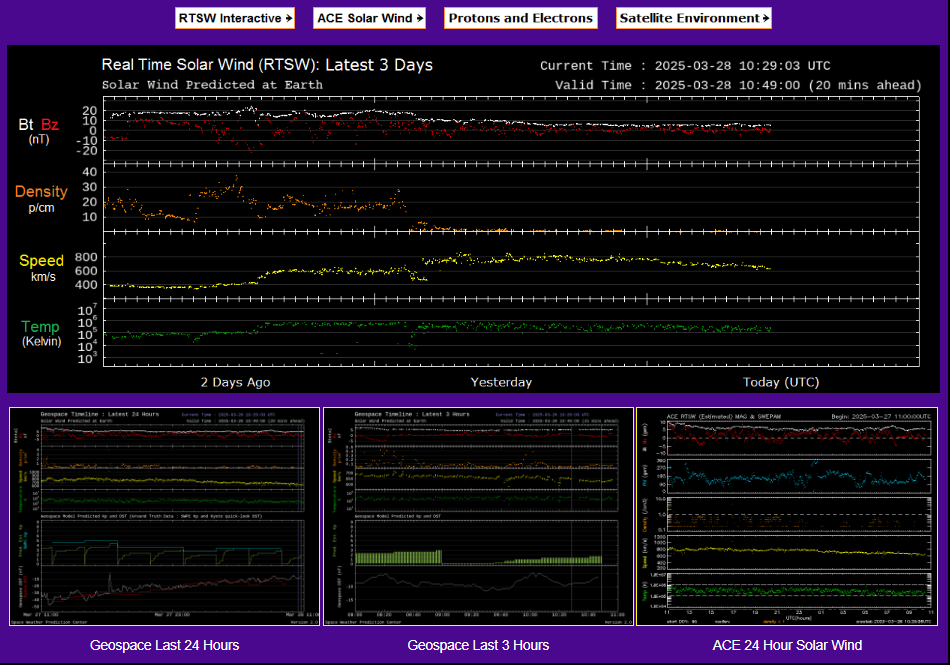Click the km/s unit label

[43, 277]
